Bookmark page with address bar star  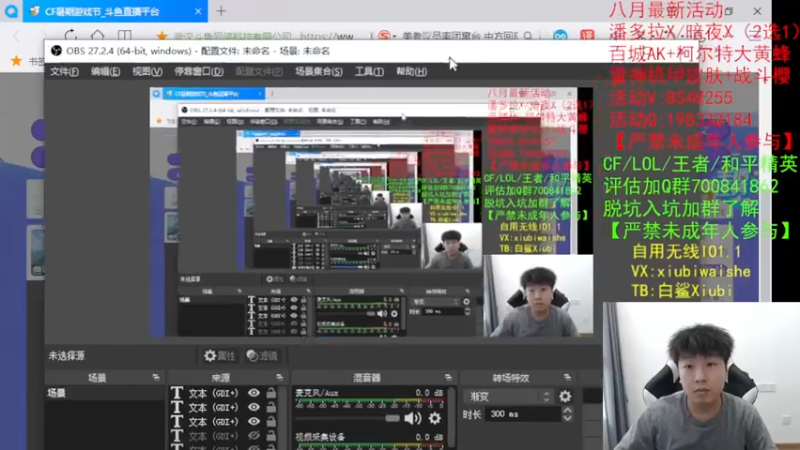162,36
